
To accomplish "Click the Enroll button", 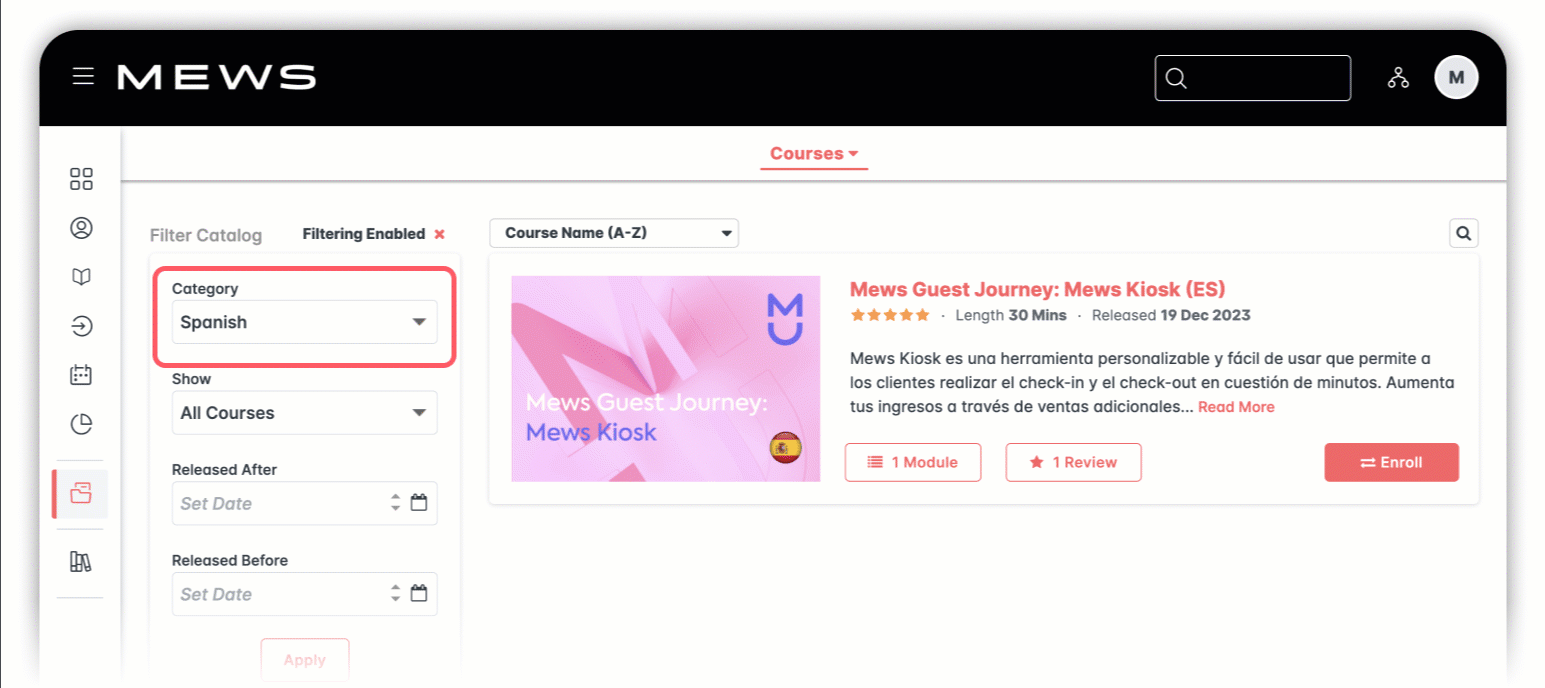I will pyautogui.click(x=1391, y=462).
